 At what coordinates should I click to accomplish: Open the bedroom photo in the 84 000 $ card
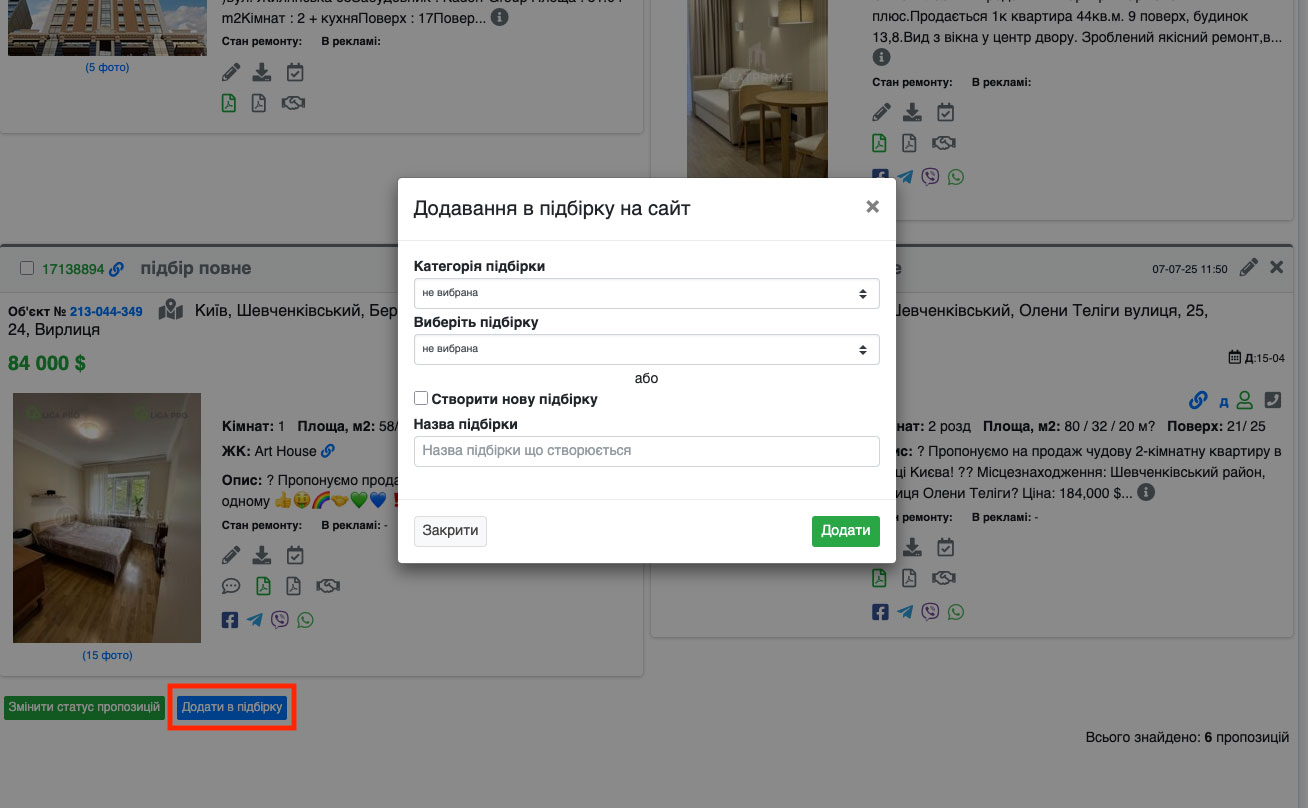click(107, 518)
